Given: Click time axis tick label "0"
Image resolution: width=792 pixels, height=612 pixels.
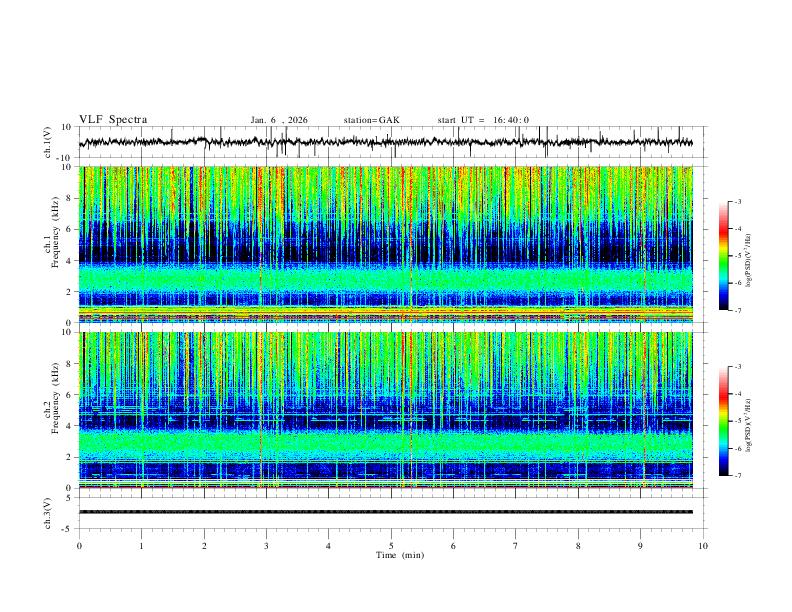Looking at the screenshot, I should (79, 546).
